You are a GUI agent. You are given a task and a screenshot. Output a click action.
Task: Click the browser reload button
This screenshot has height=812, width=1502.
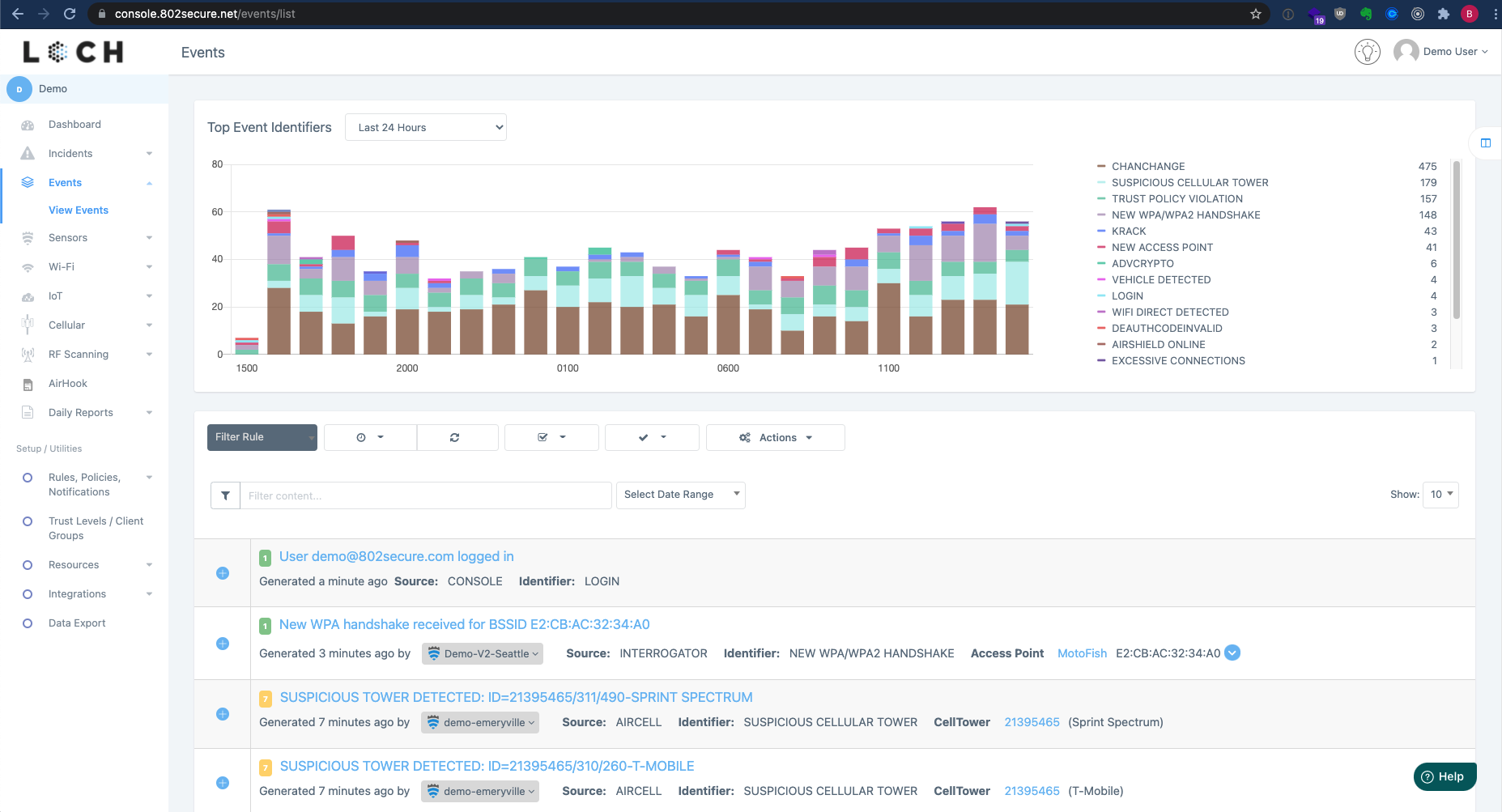pyautogui.click(x=70, y=14)
